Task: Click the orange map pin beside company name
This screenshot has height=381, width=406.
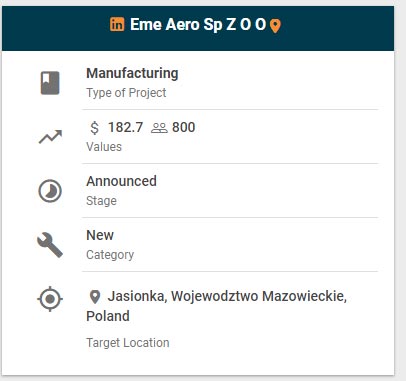Action: point(275,26)
